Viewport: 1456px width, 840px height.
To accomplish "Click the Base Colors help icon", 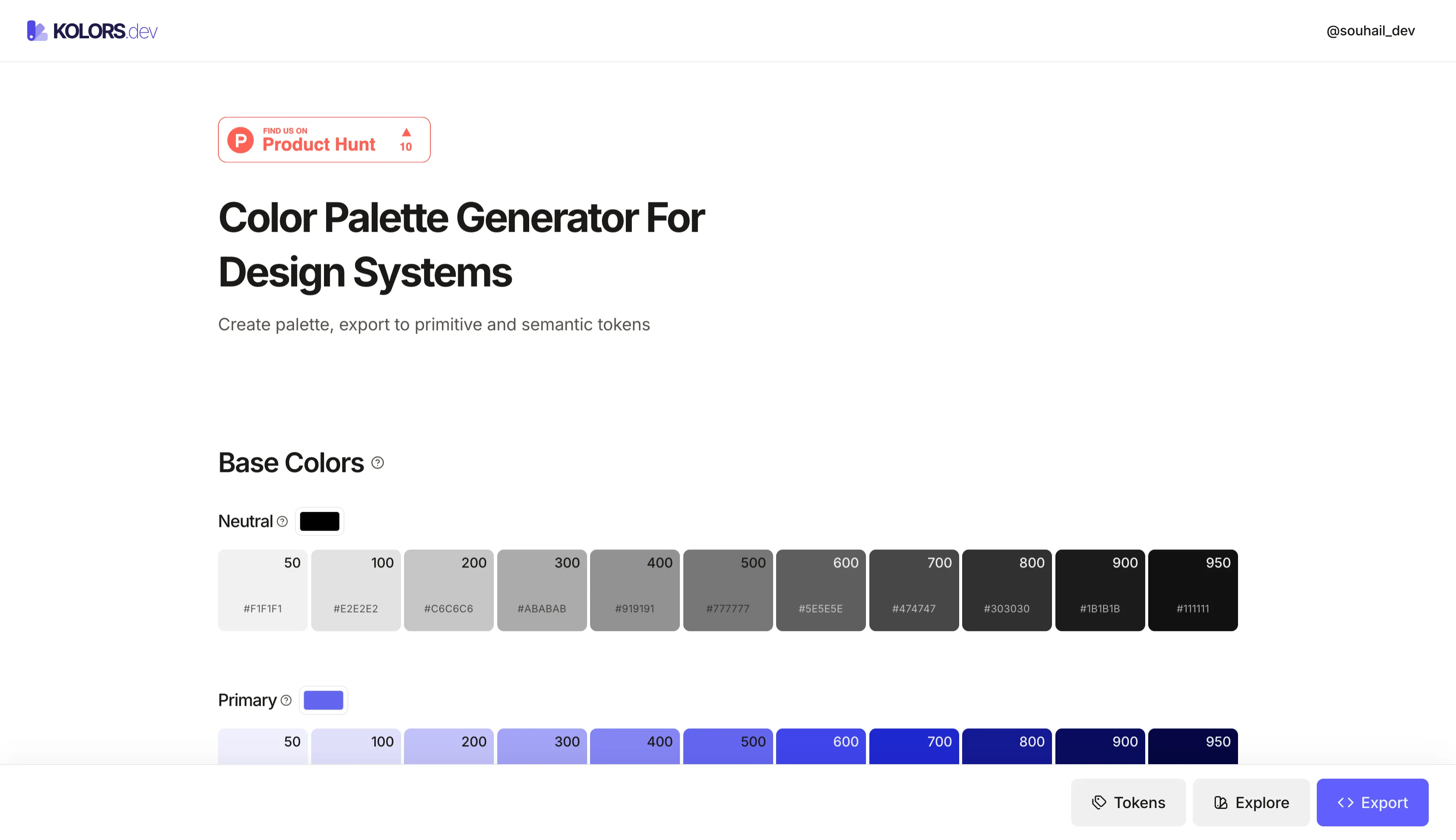I will 378,463.
